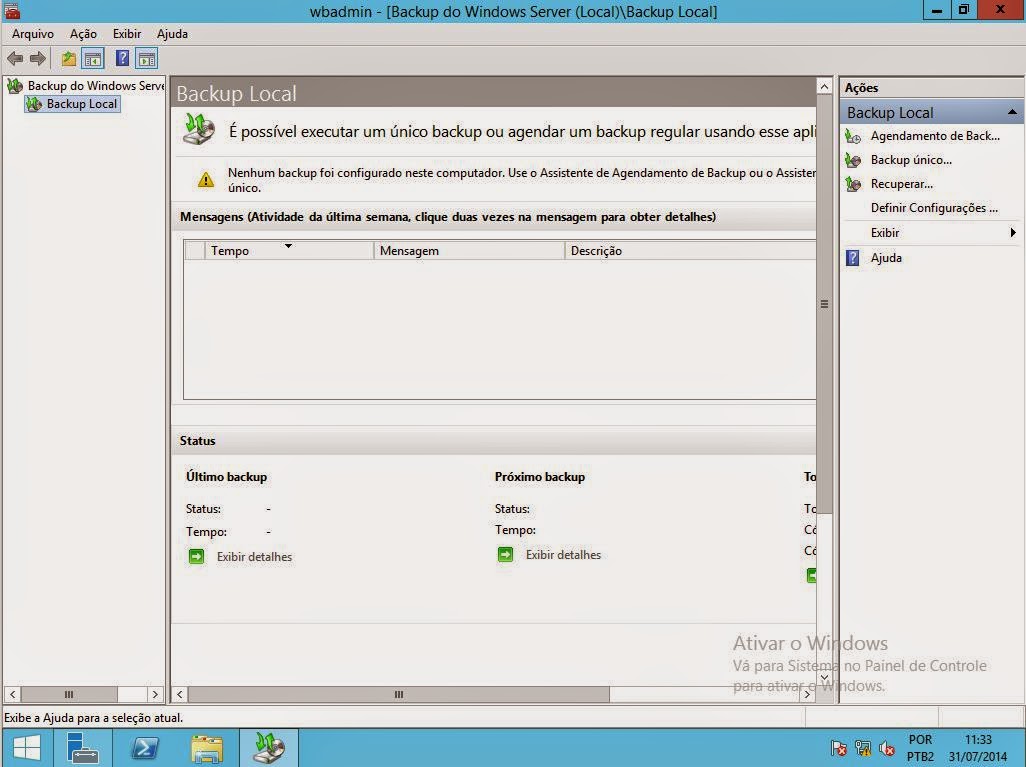Open the Exibir menu in menu bar

tap(127, 34)
